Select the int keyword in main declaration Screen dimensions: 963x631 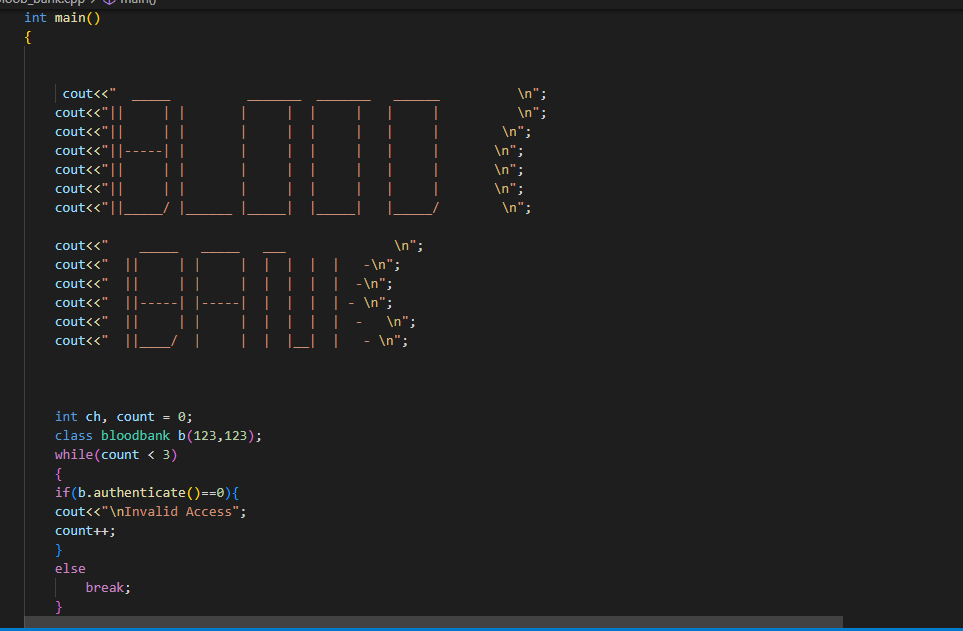34,16
